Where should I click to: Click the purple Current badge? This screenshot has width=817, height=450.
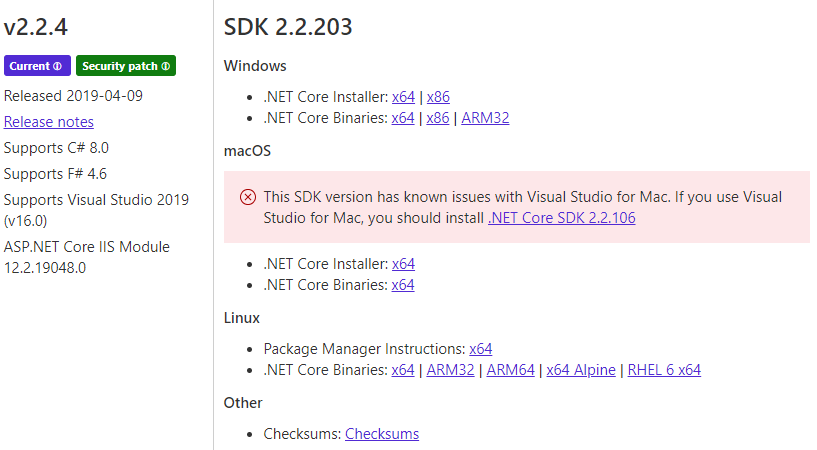[30, 66]
